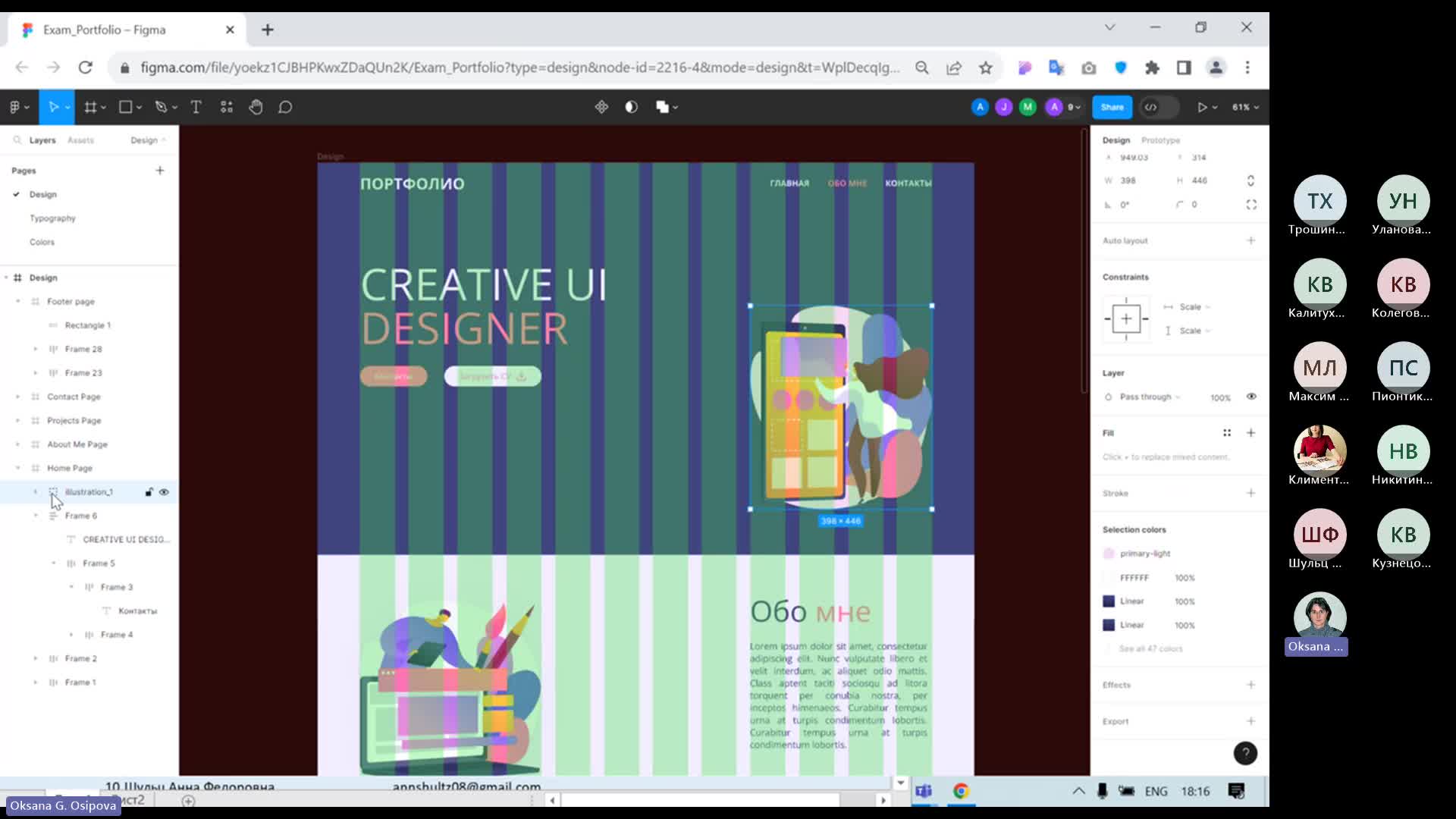Image resolution: width=1456 pixels, height=819 pixels.
Task: Open the Design page dropdown in left panel
Action: click(148, 140)
